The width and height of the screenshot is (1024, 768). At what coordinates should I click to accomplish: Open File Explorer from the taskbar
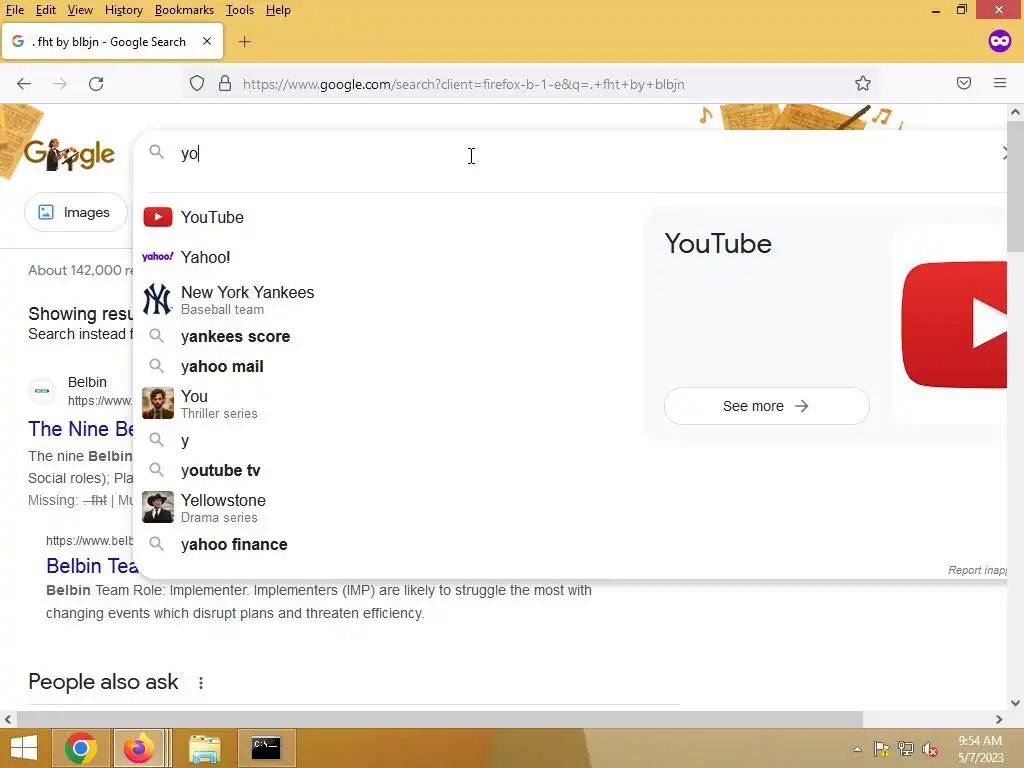[204, 748]
